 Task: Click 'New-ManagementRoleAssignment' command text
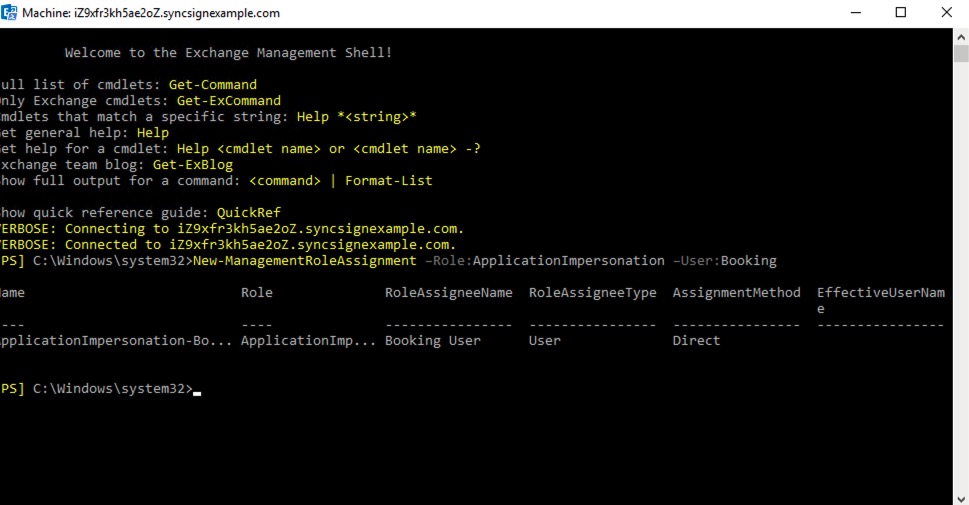tap(305, 261)
